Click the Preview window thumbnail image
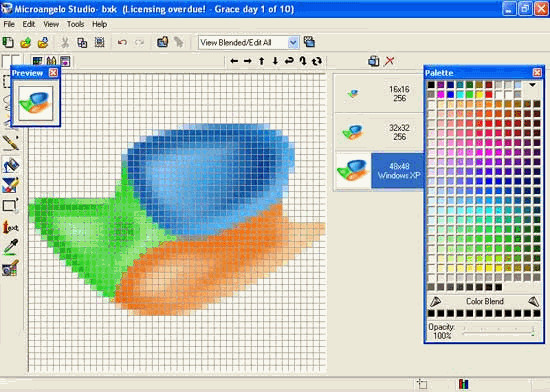 (35, 103)
